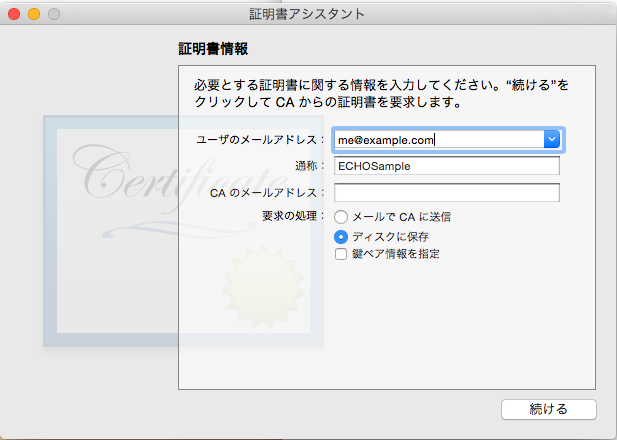Viewport: 617px width, 440px height.
Task: Click the CA のメールアドレス label
Action: [267, 193]
